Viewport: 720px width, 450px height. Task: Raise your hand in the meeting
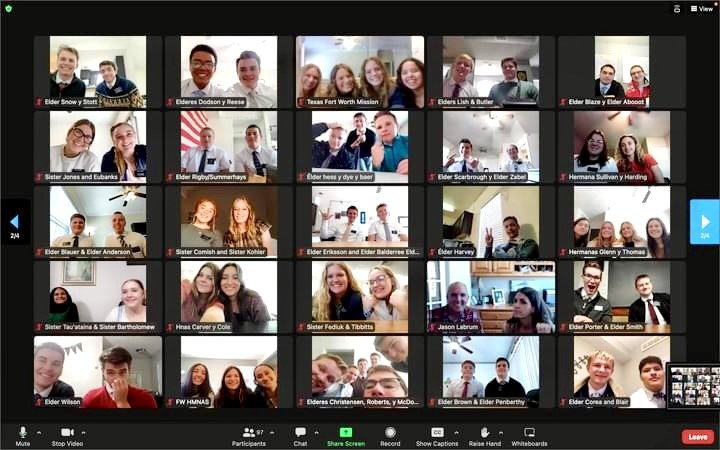click(x=484, y=436)
